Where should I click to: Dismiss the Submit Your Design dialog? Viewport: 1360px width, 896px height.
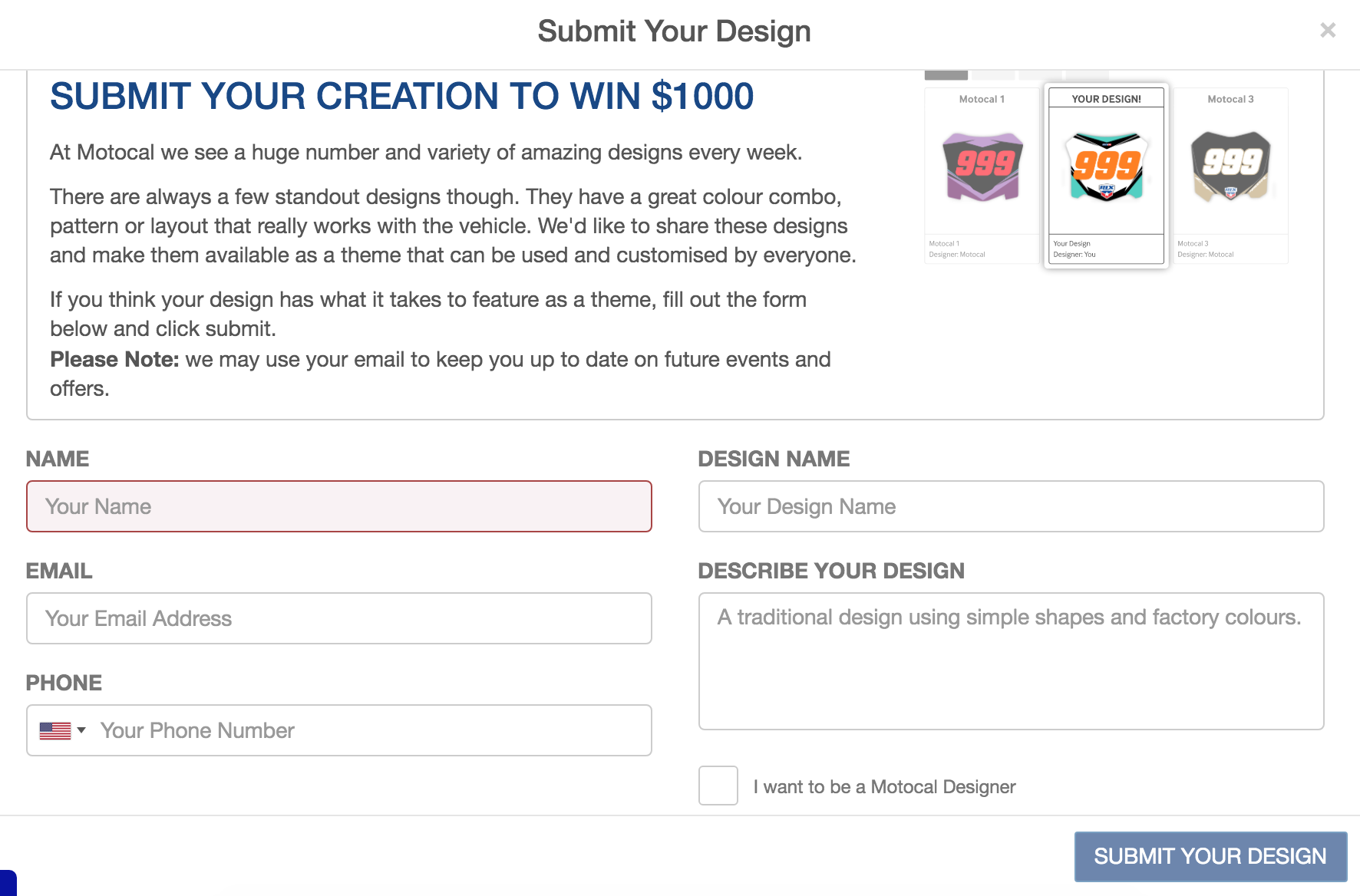[1327, 30]
